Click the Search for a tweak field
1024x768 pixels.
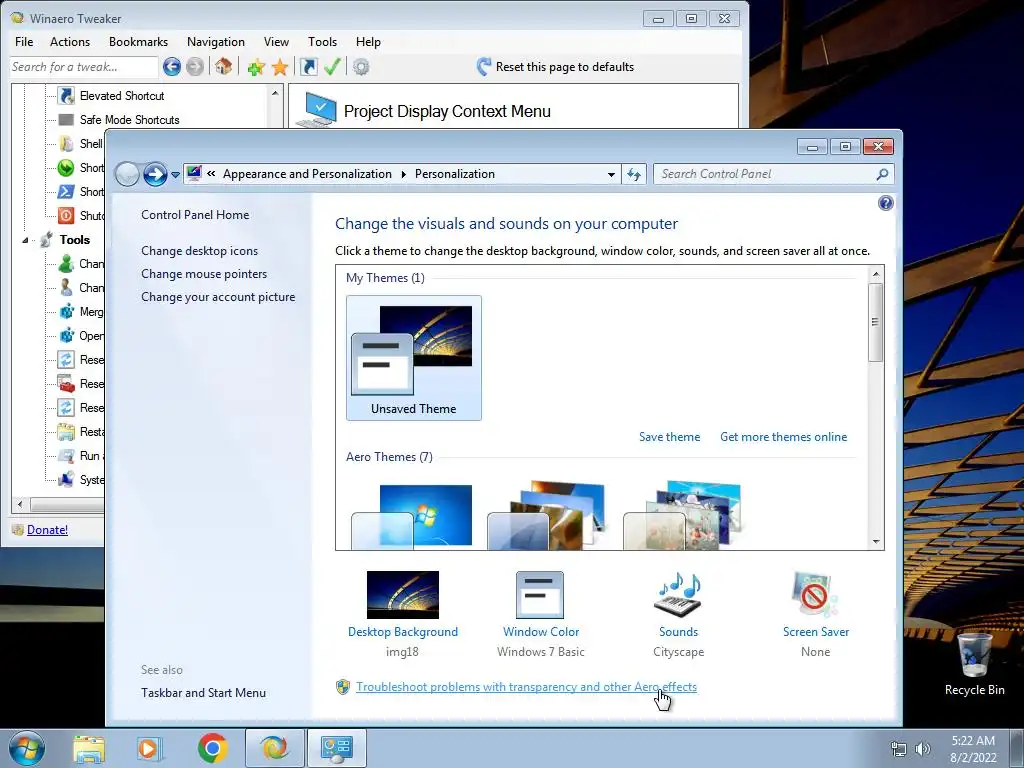pyautogui.click(x=84, y=67)
